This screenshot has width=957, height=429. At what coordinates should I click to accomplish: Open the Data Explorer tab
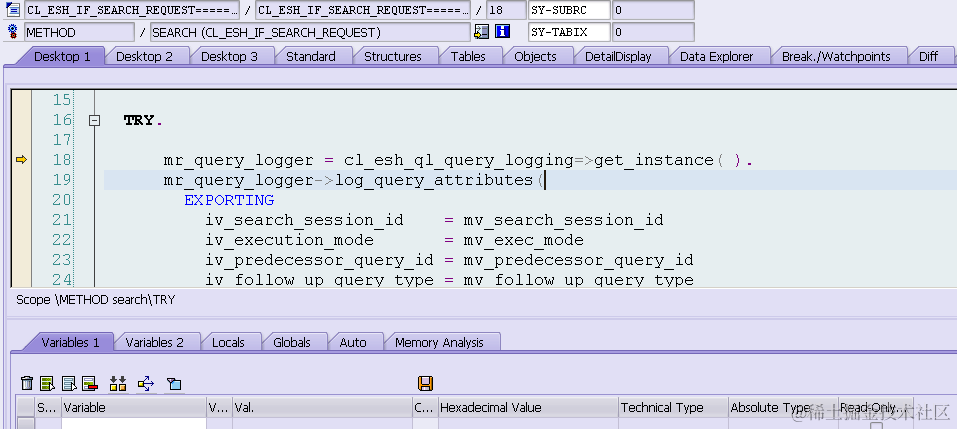716,56
